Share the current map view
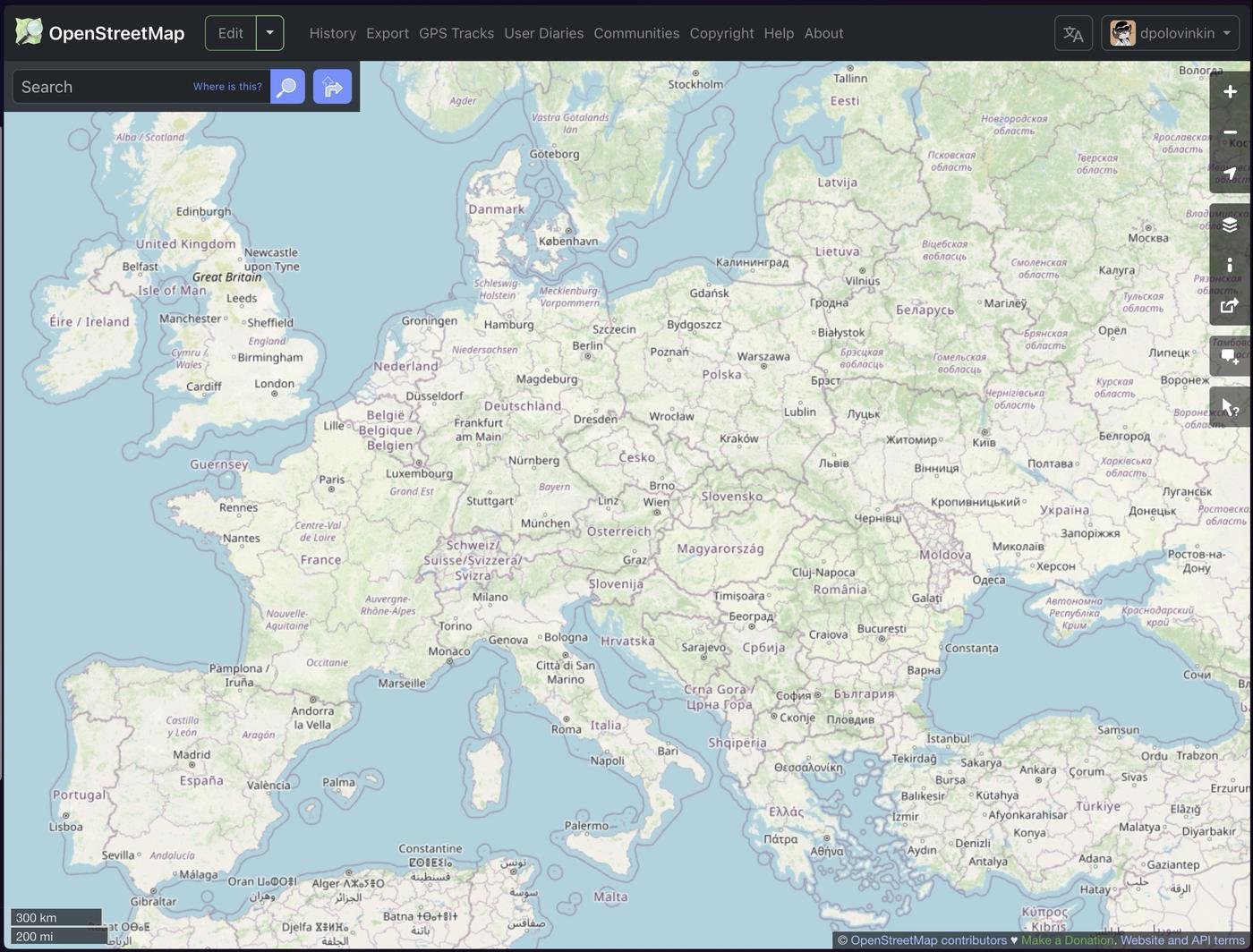 1230,305
